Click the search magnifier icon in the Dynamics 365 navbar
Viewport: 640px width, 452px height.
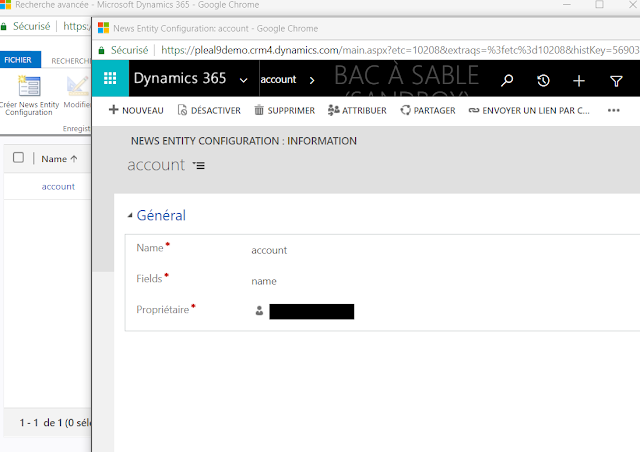click(x=507, y=80)
